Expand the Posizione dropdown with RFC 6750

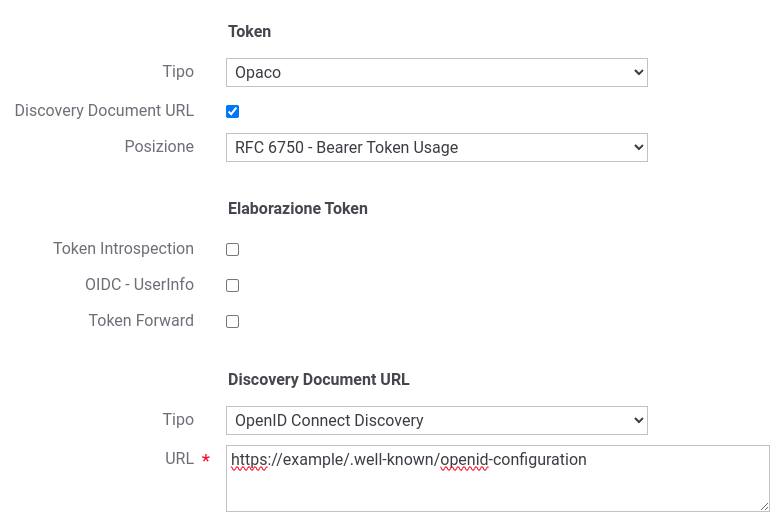pos(436,147)
